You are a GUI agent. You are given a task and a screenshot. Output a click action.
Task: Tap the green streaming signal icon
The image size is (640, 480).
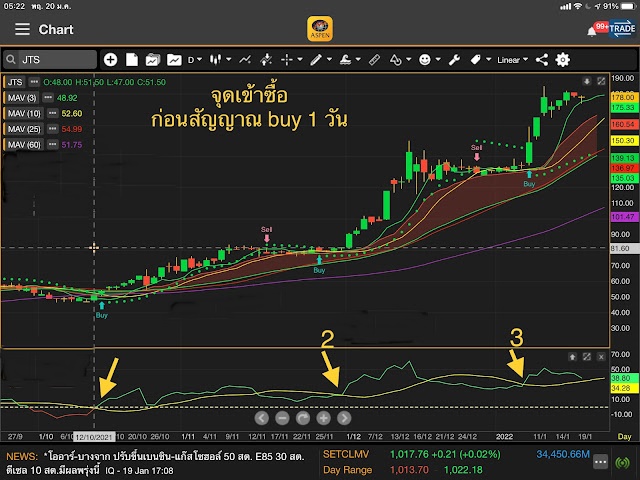point(623,462)
